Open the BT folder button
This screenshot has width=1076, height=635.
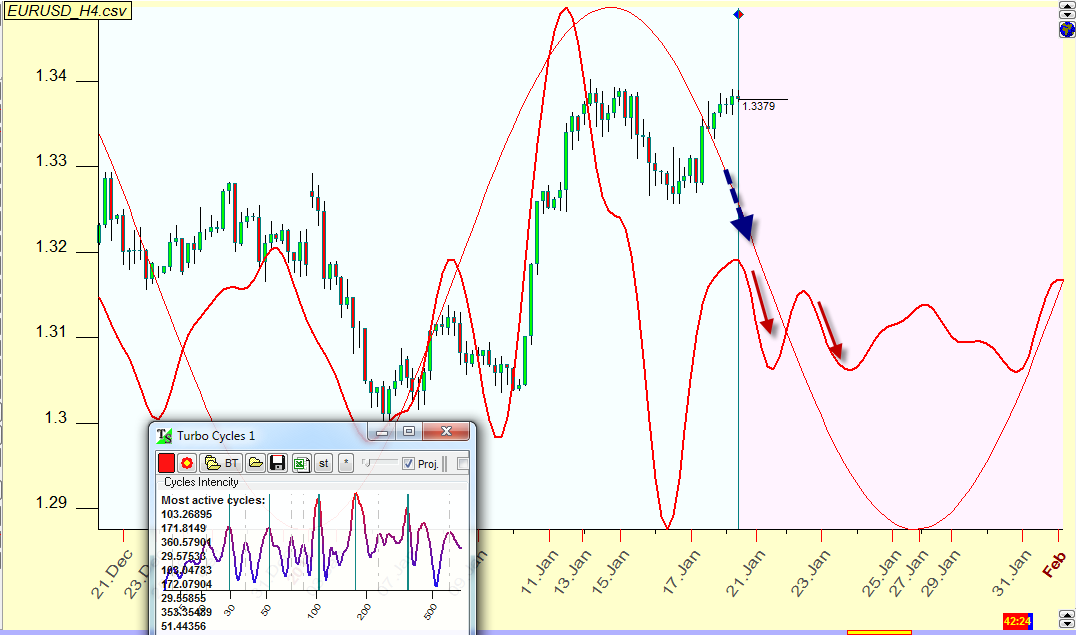coord(222,463)
